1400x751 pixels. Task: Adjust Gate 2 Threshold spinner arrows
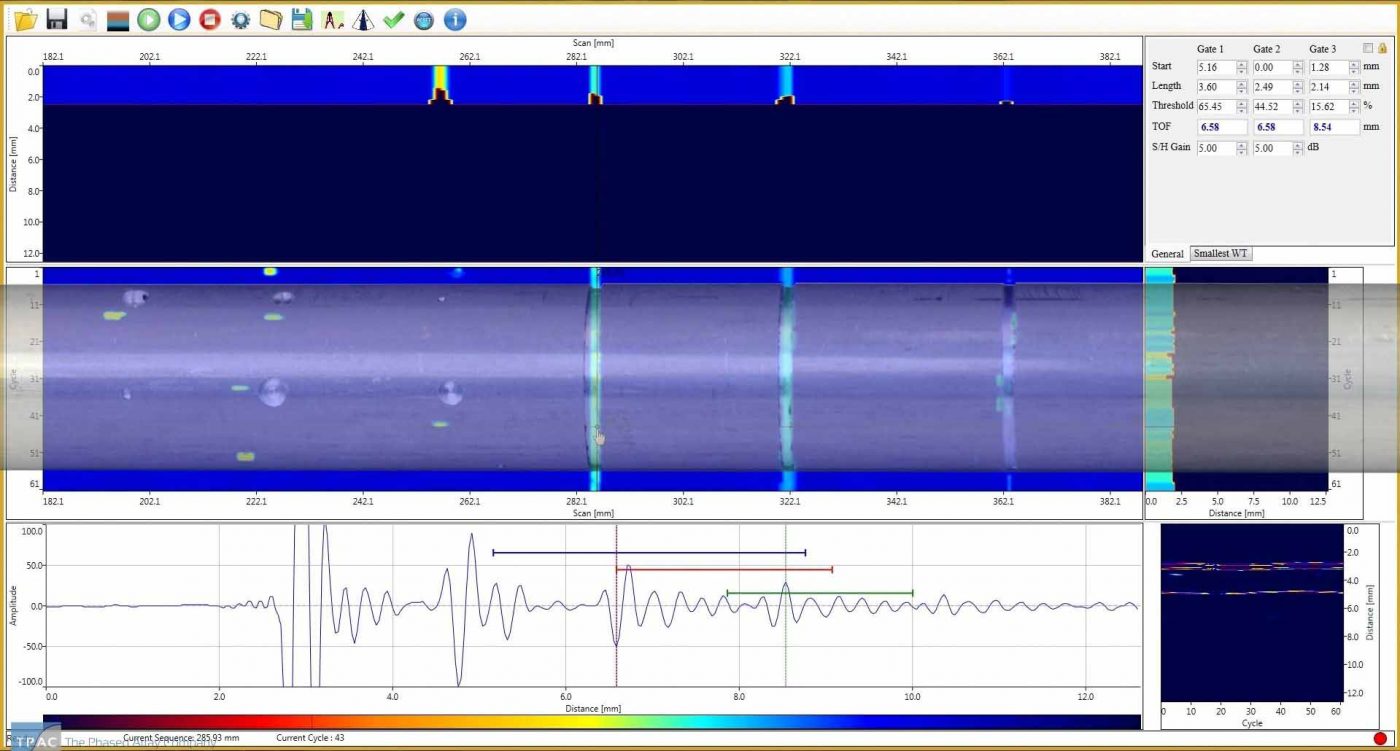(1297, 107)
